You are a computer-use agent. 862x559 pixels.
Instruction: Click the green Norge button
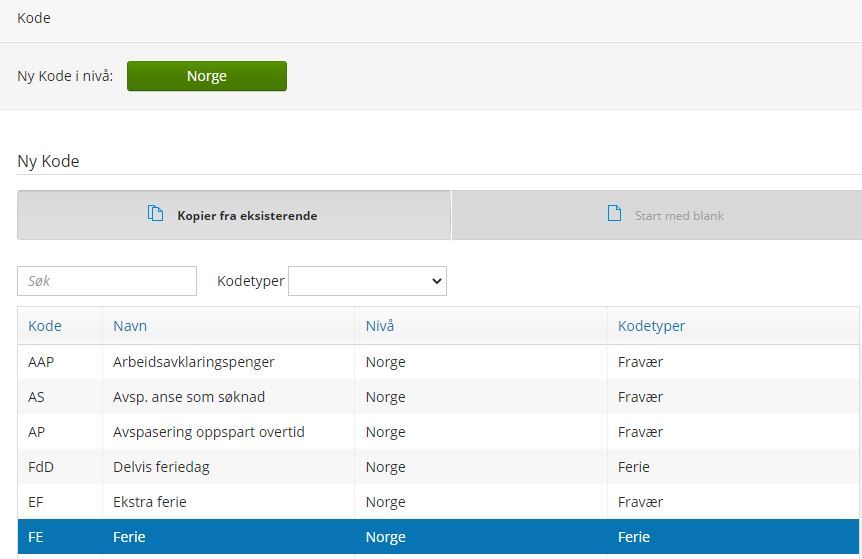(x=207, y=76)
